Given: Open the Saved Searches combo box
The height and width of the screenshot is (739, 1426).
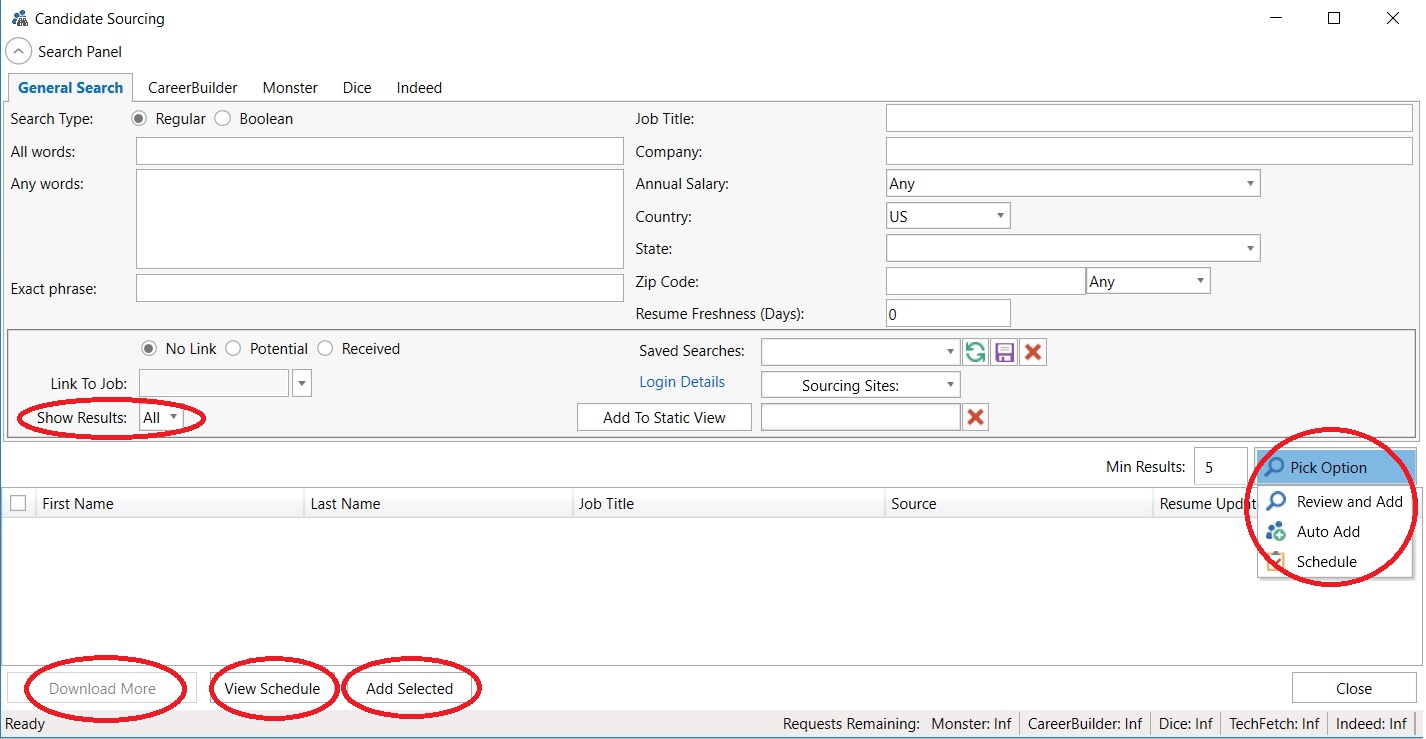Looking at the screenshot, I should point(860,352).
